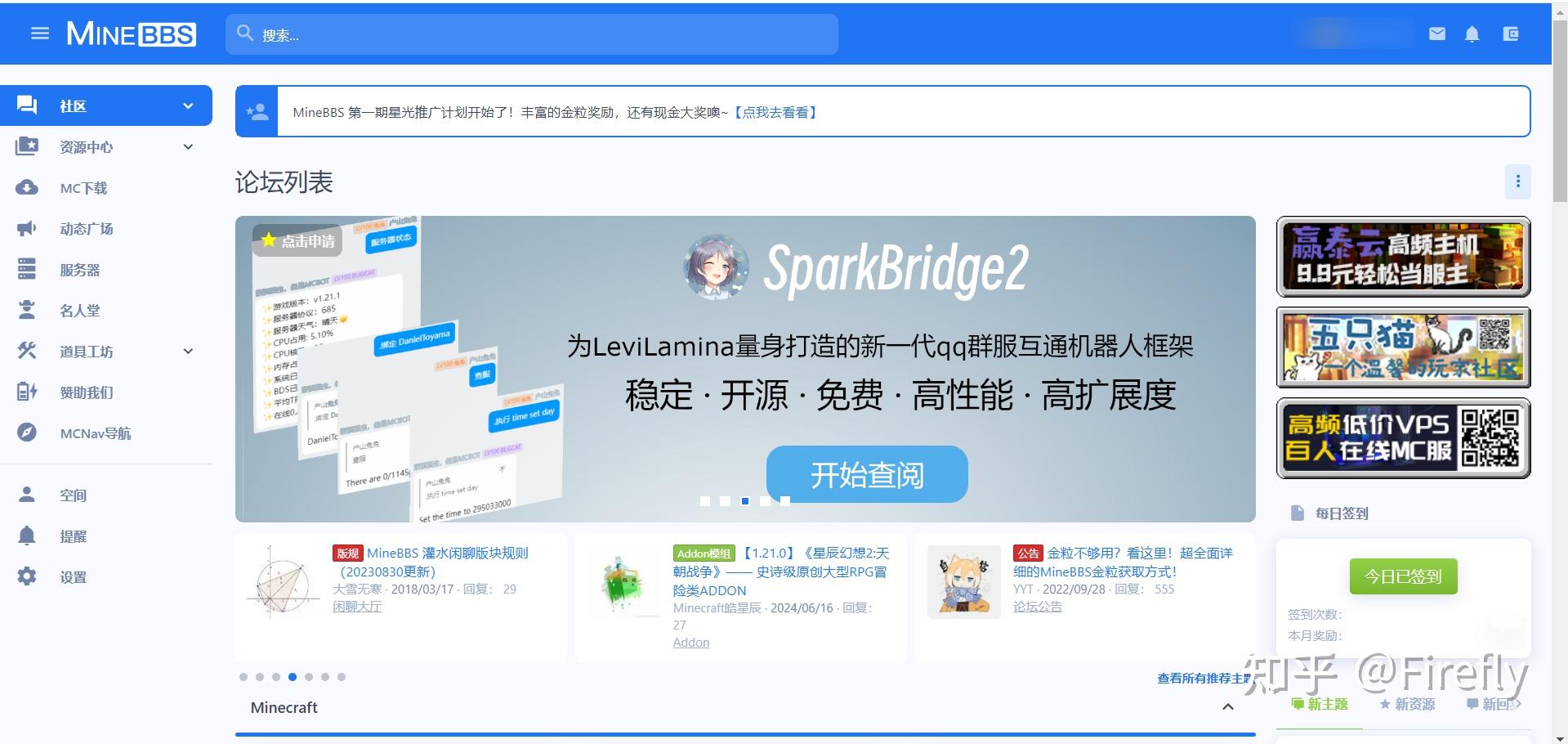Open the 点我去看看 announcement link
Image resolution: width=1568 pixels, height=744 pixels.
pyautogui.click(x=775, y=113)
